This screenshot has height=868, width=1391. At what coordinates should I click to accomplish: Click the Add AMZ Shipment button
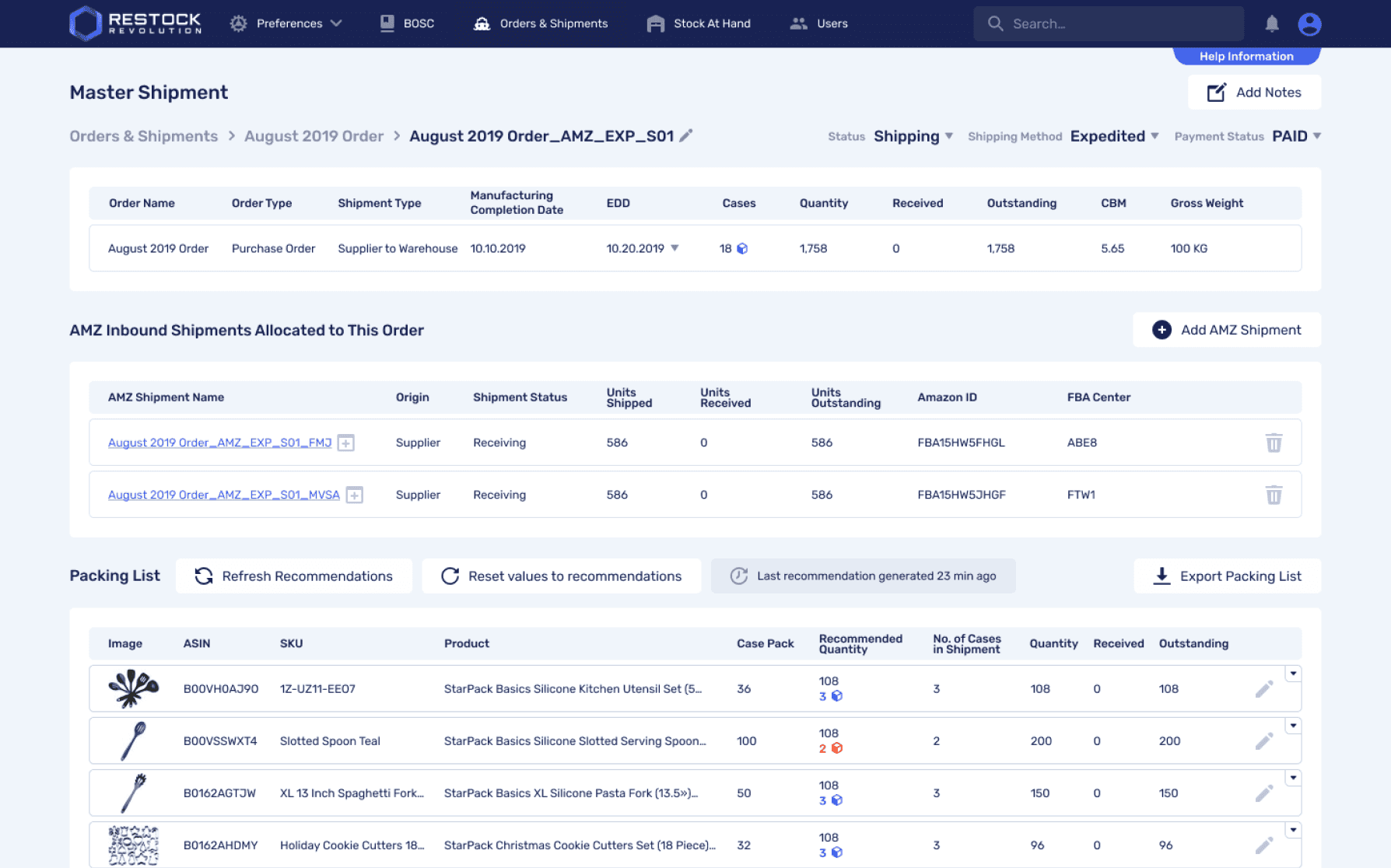point(1227,330)
